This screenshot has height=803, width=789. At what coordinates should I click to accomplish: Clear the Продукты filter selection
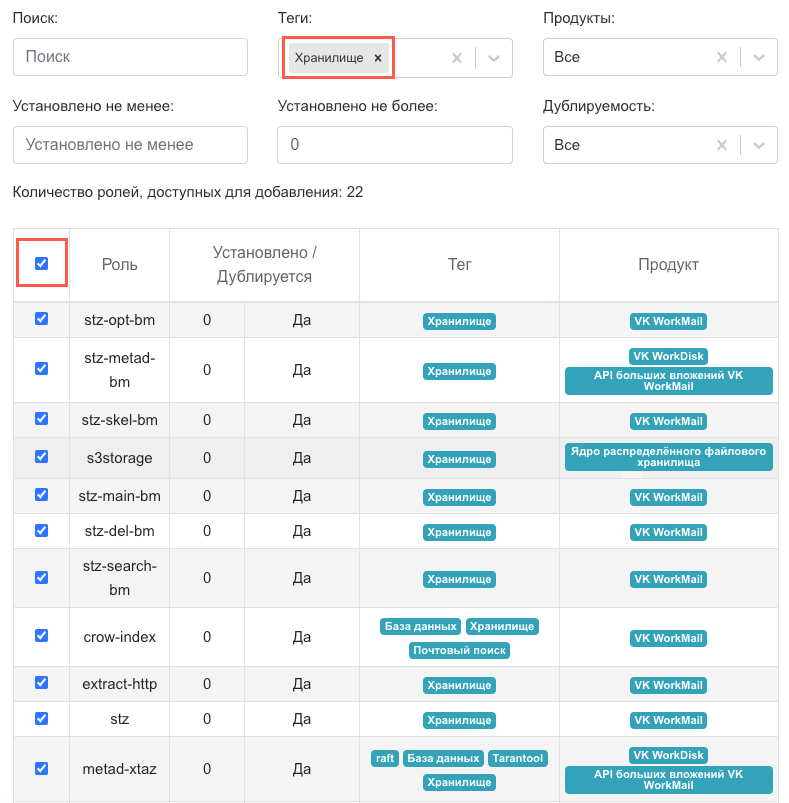pyautogui.click(x=722, y=58)
